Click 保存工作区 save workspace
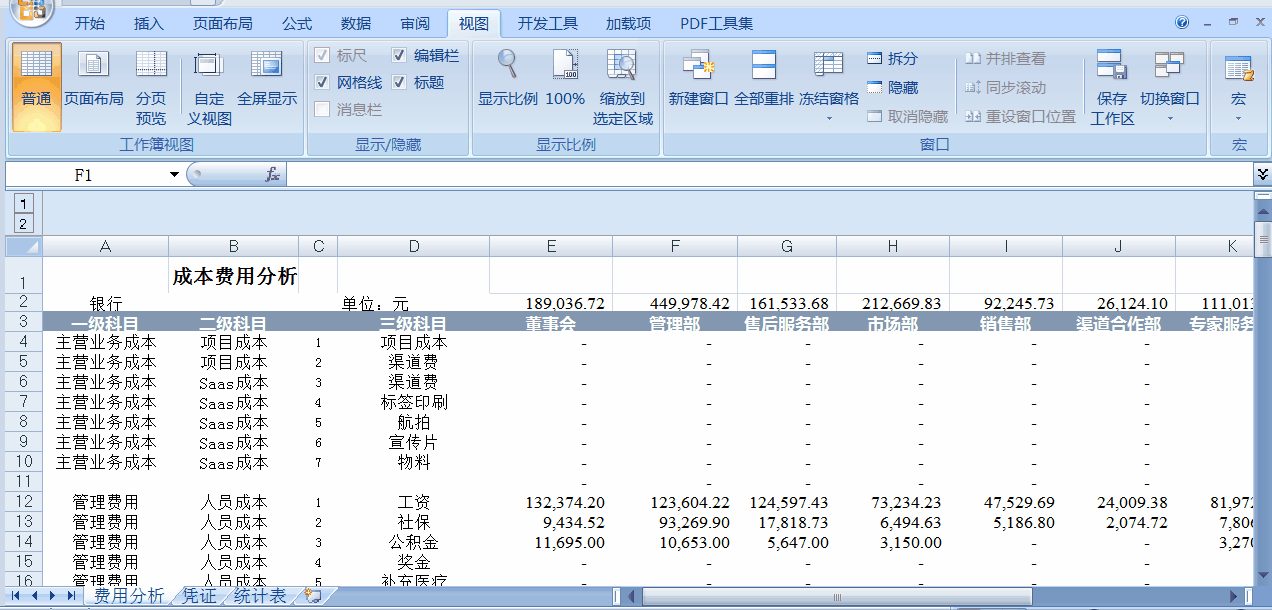1272x610 pixels. pyautogui.click(x=1112, y=86)
